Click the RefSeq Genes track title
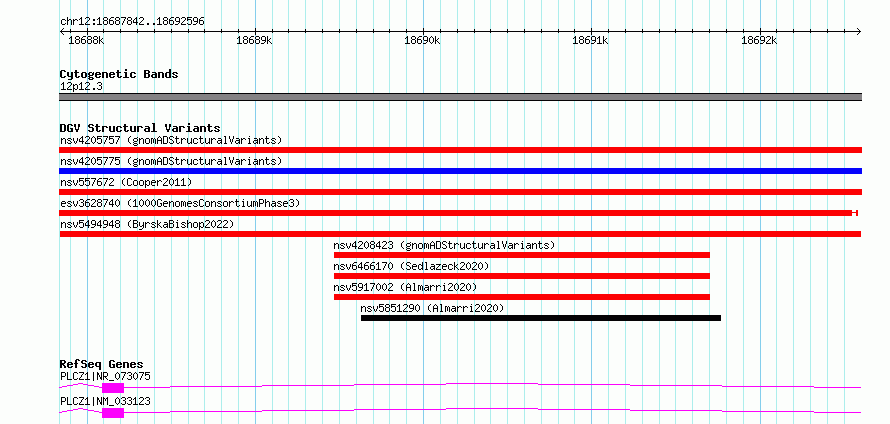 (x=102, y=364)
